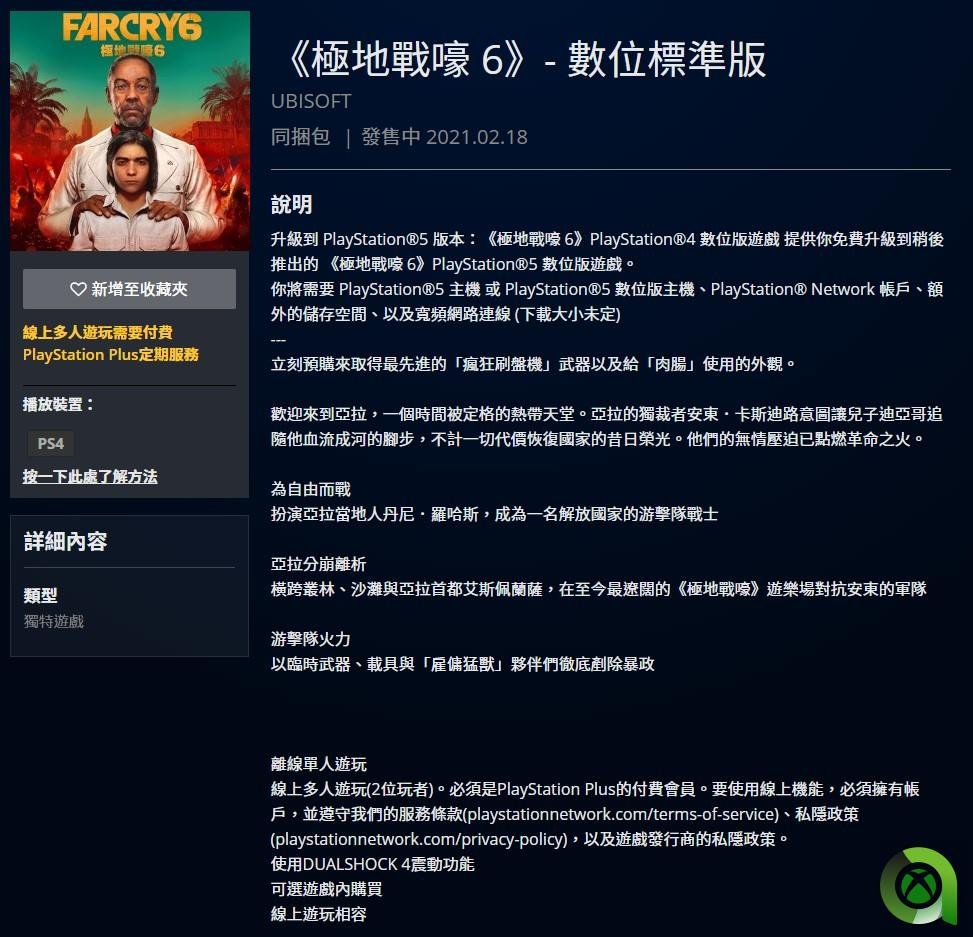Image resolution: width=973 pixels, height=937 pixels.
Task: Open the 按一下此處了解方法 link
Action: click(x=90, y=476)
